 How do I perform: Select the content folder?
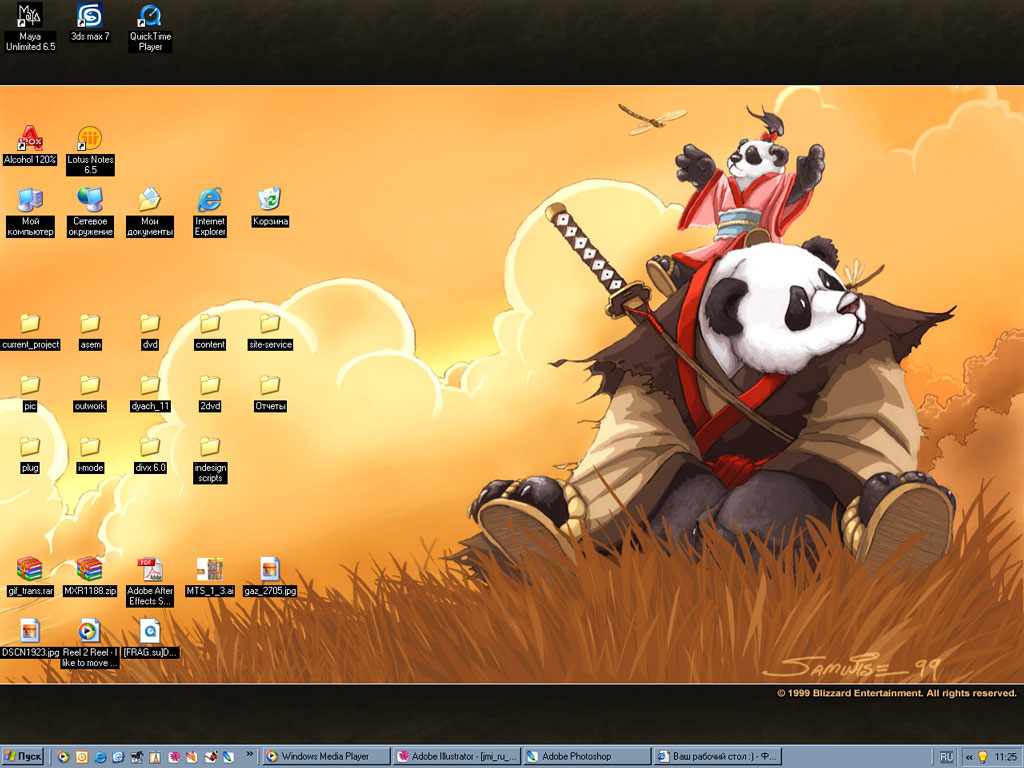point(210,332)
